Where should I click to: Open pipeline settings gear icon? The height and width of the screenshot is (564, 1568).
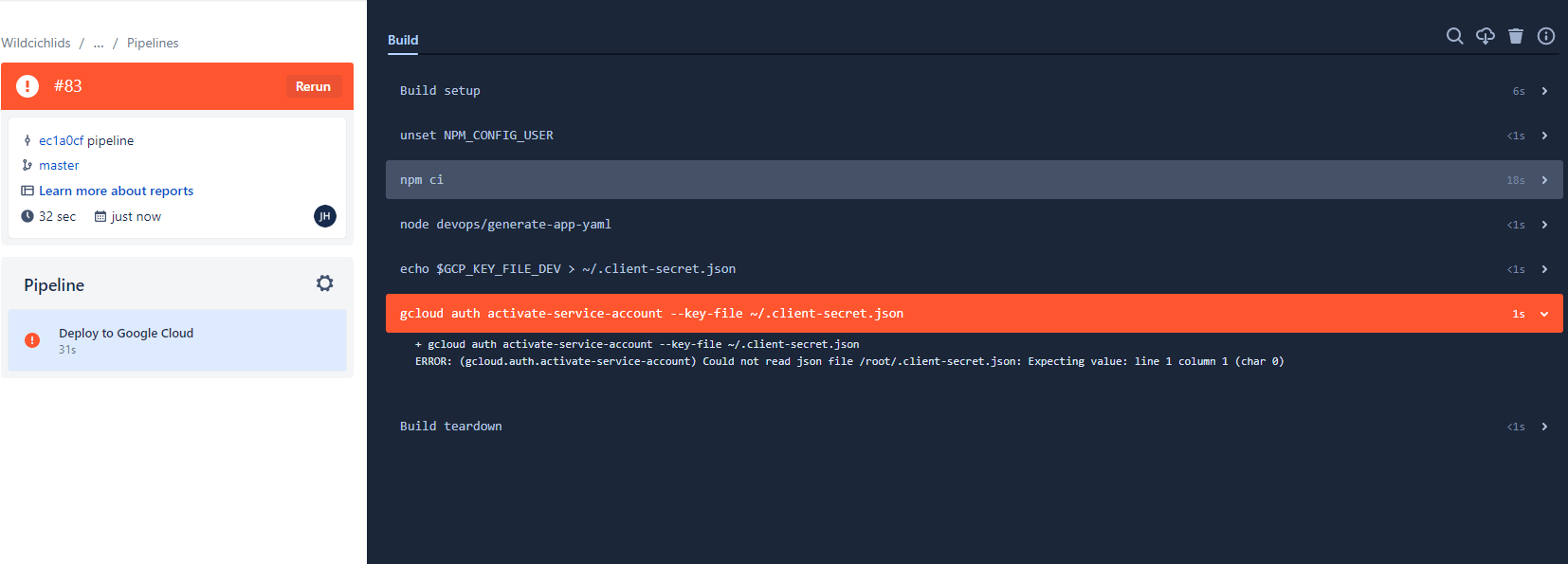click(325, 283)
